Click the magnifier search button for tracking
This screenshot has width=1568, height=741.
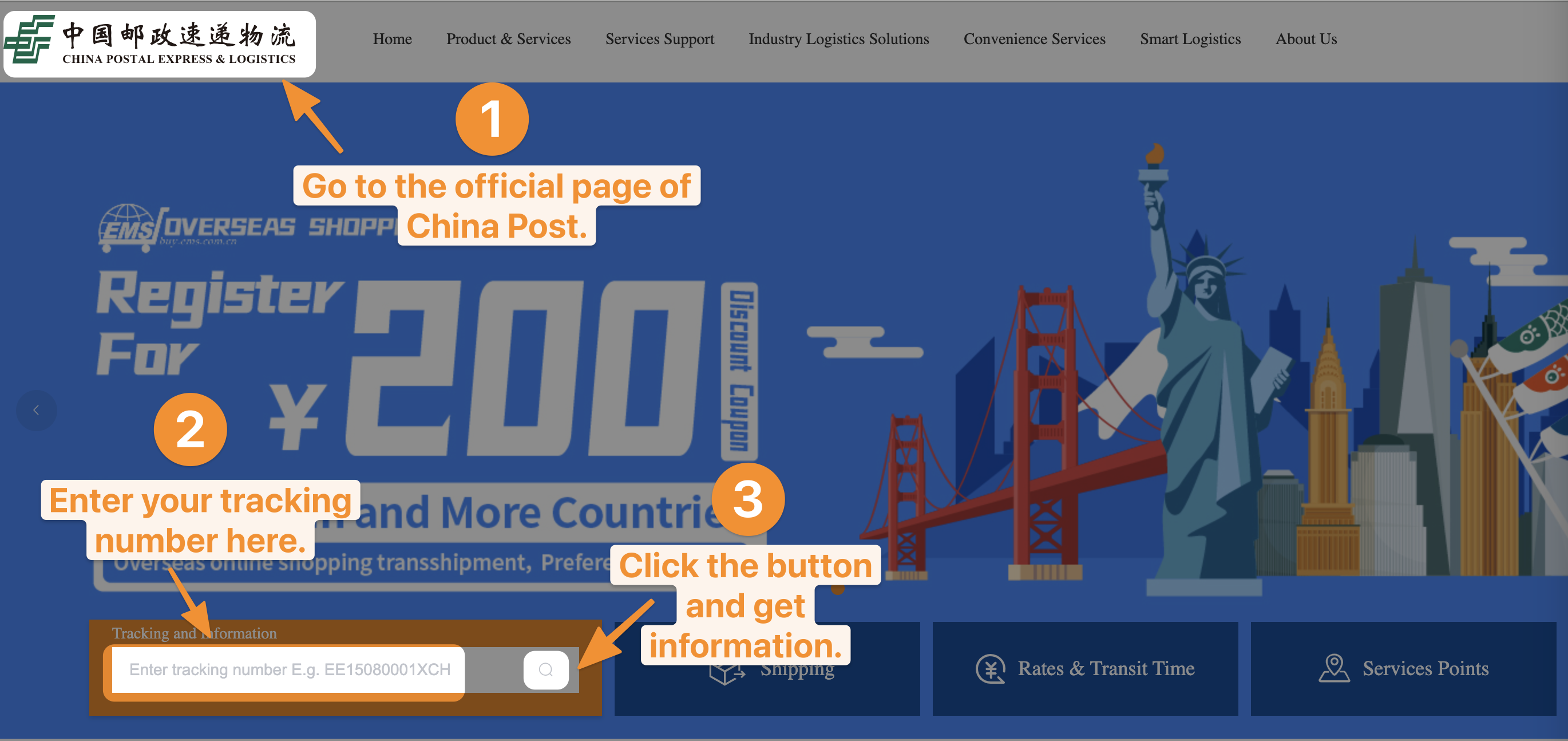(x=545, y=670)
